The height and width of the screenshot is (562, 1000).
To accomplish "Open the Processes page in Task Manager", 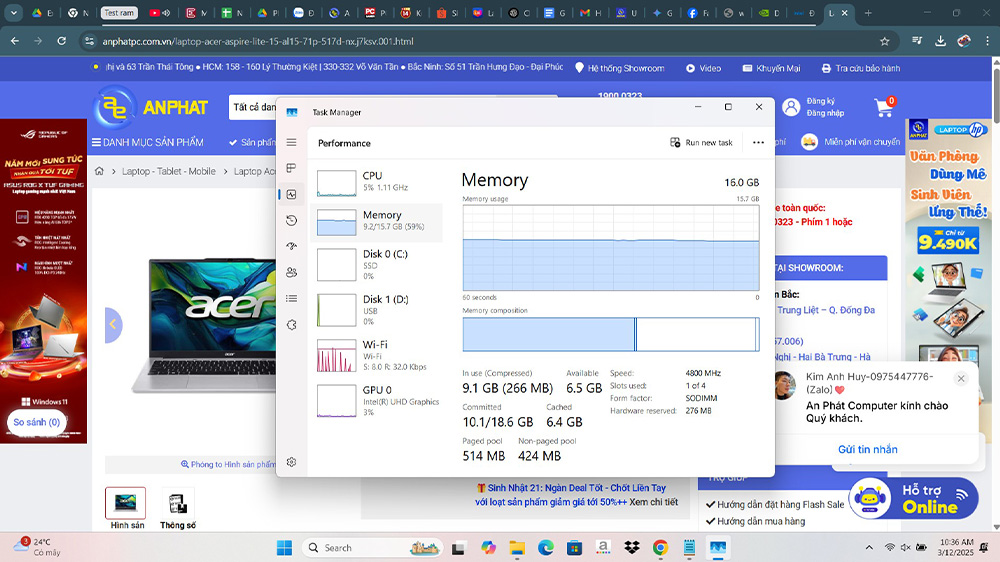I will [x=291, y=168].
